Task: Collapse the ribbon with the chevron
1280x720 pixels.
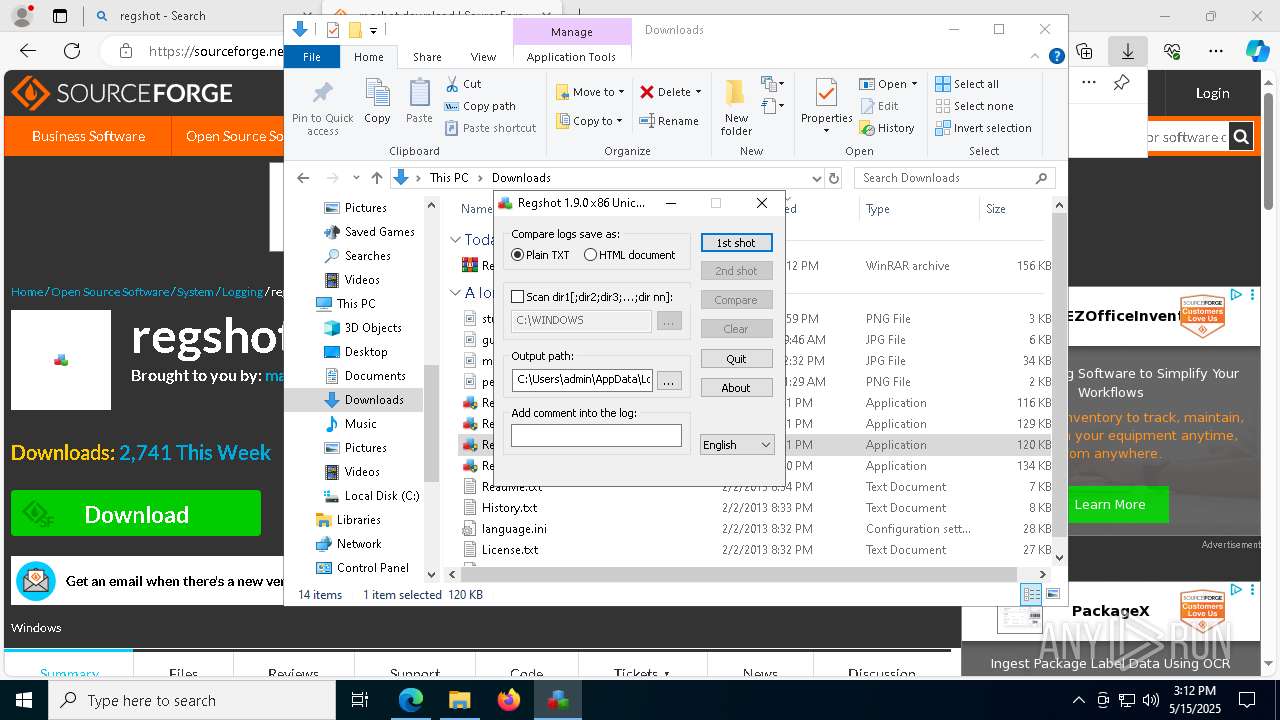Action: (1036, 57)
